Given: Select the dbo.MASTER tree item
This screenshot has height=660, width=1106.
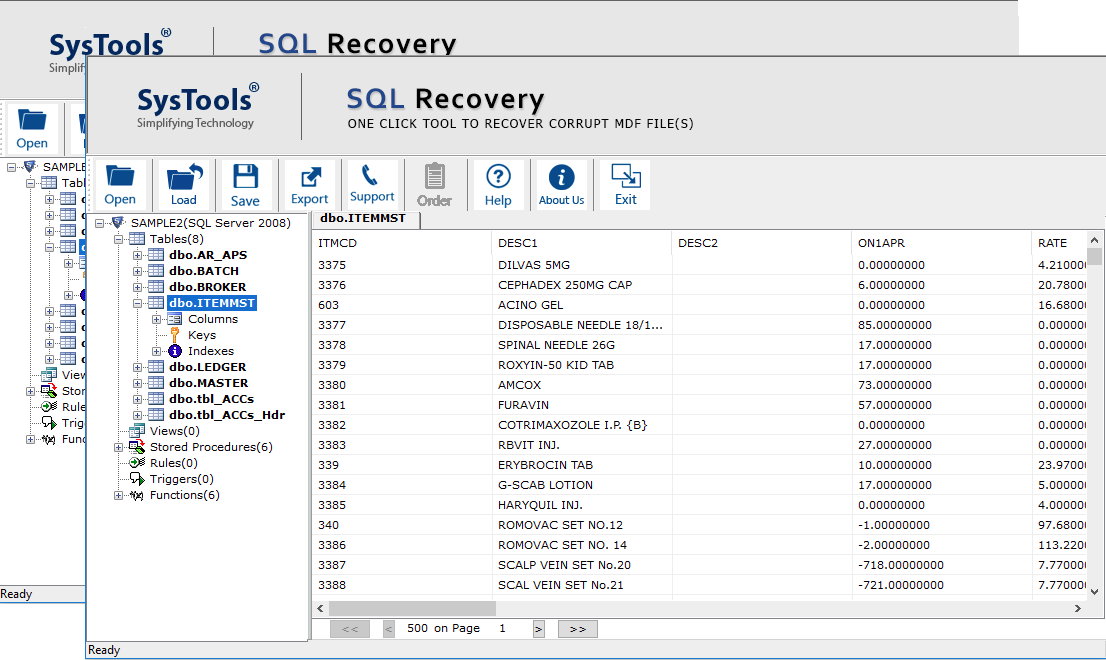Looking at the screenshot, I should pos(208,383).
